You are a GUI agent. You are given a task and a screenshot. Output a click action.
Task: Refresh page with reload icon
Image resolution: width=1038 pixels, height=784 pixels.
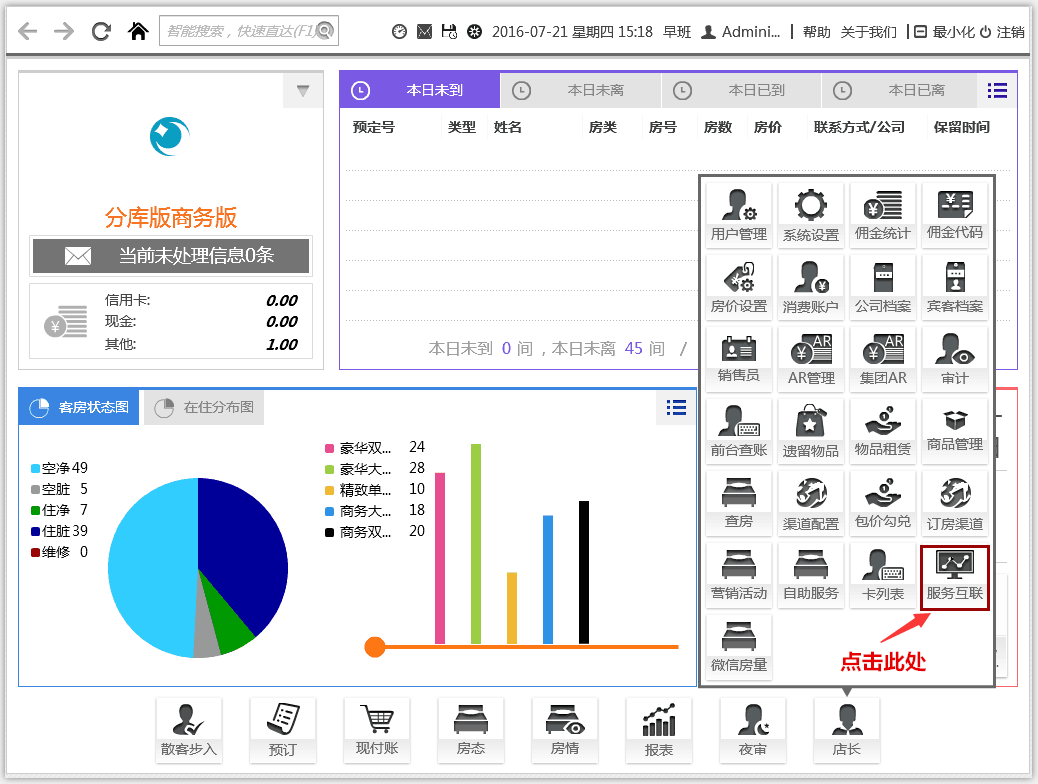[x=101, y=31]
